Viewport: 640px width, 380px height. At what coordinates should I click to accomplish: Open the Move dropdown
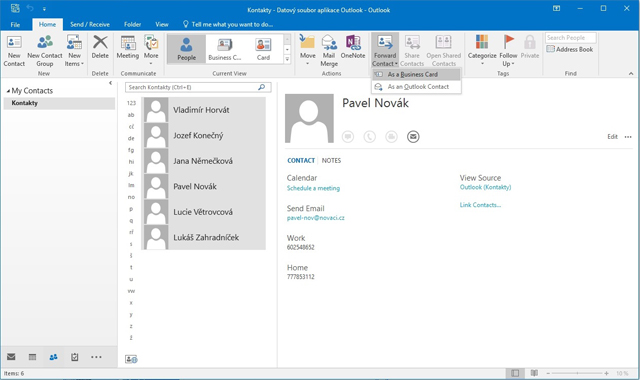(x=307, y=50)
